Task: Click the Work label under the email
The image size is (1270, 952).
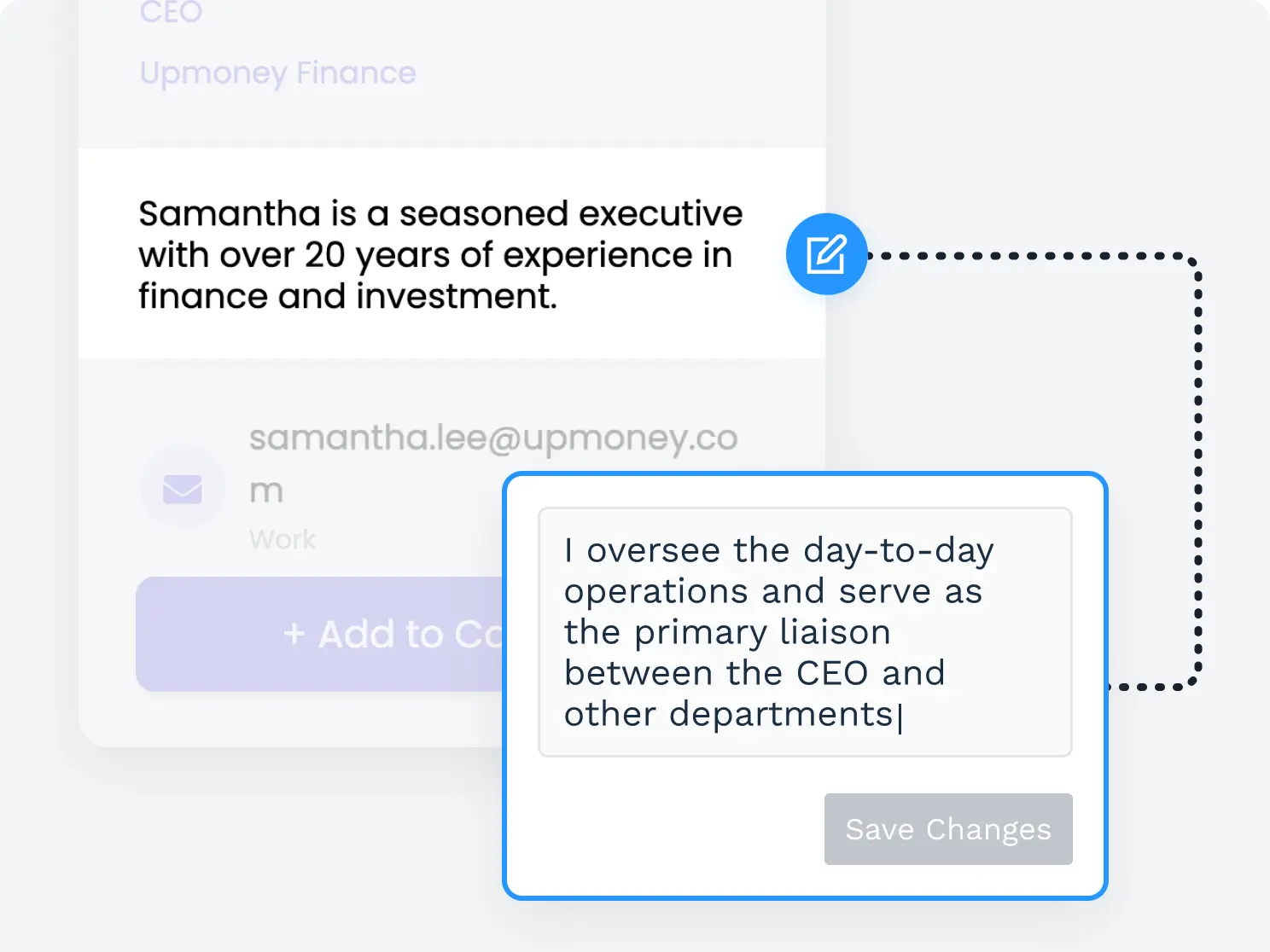Action: [283, 540]
